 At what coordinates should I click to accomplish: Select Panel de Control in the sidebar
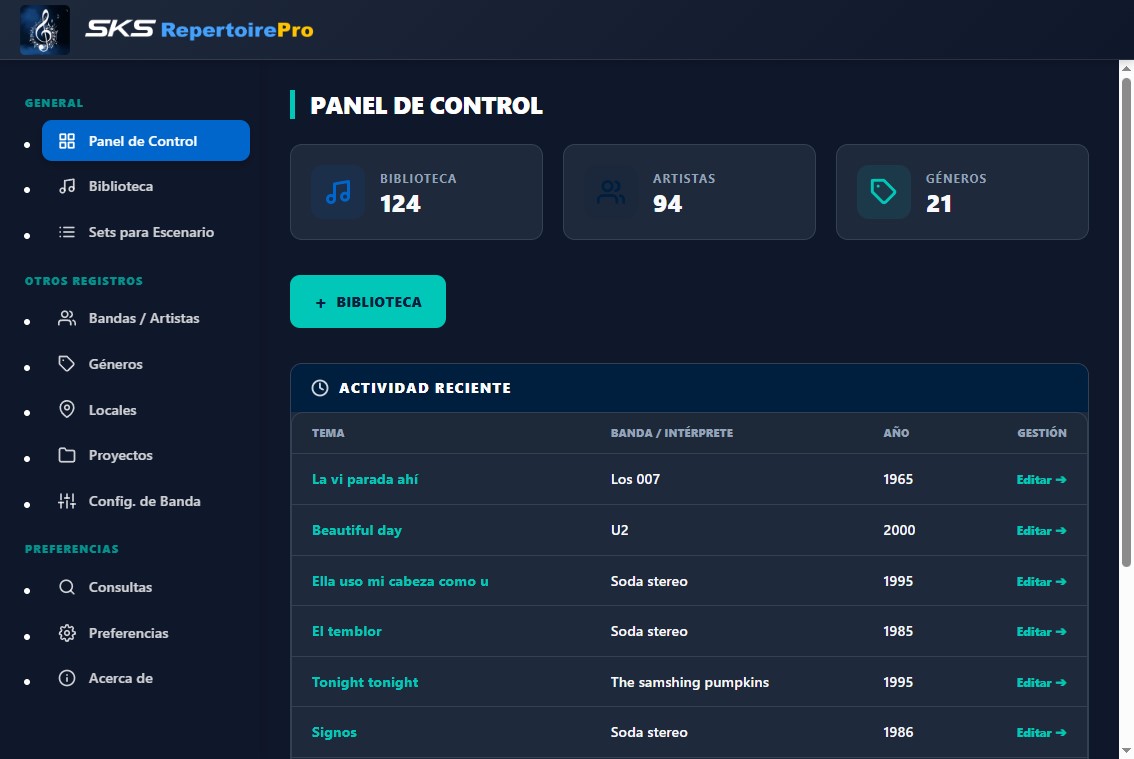(146, 140)
